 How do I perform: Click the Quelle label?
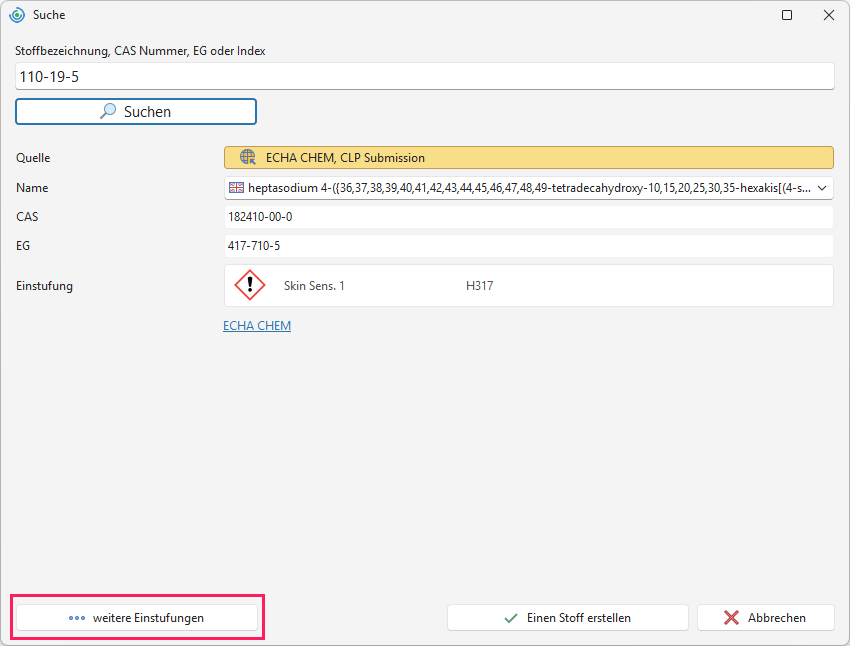[33, 158]
